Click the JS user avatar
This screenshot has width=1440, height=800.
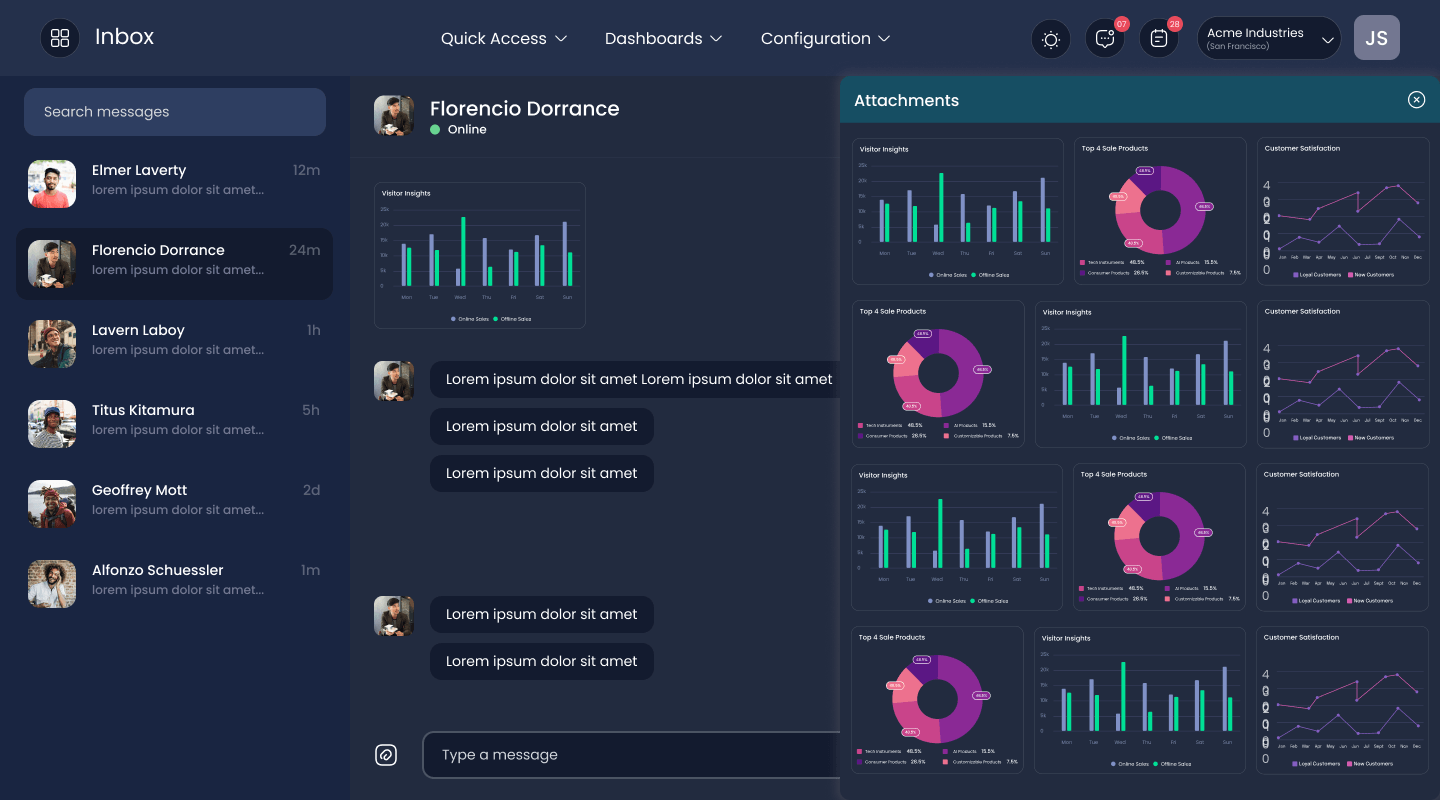[x=1377, y=38]
